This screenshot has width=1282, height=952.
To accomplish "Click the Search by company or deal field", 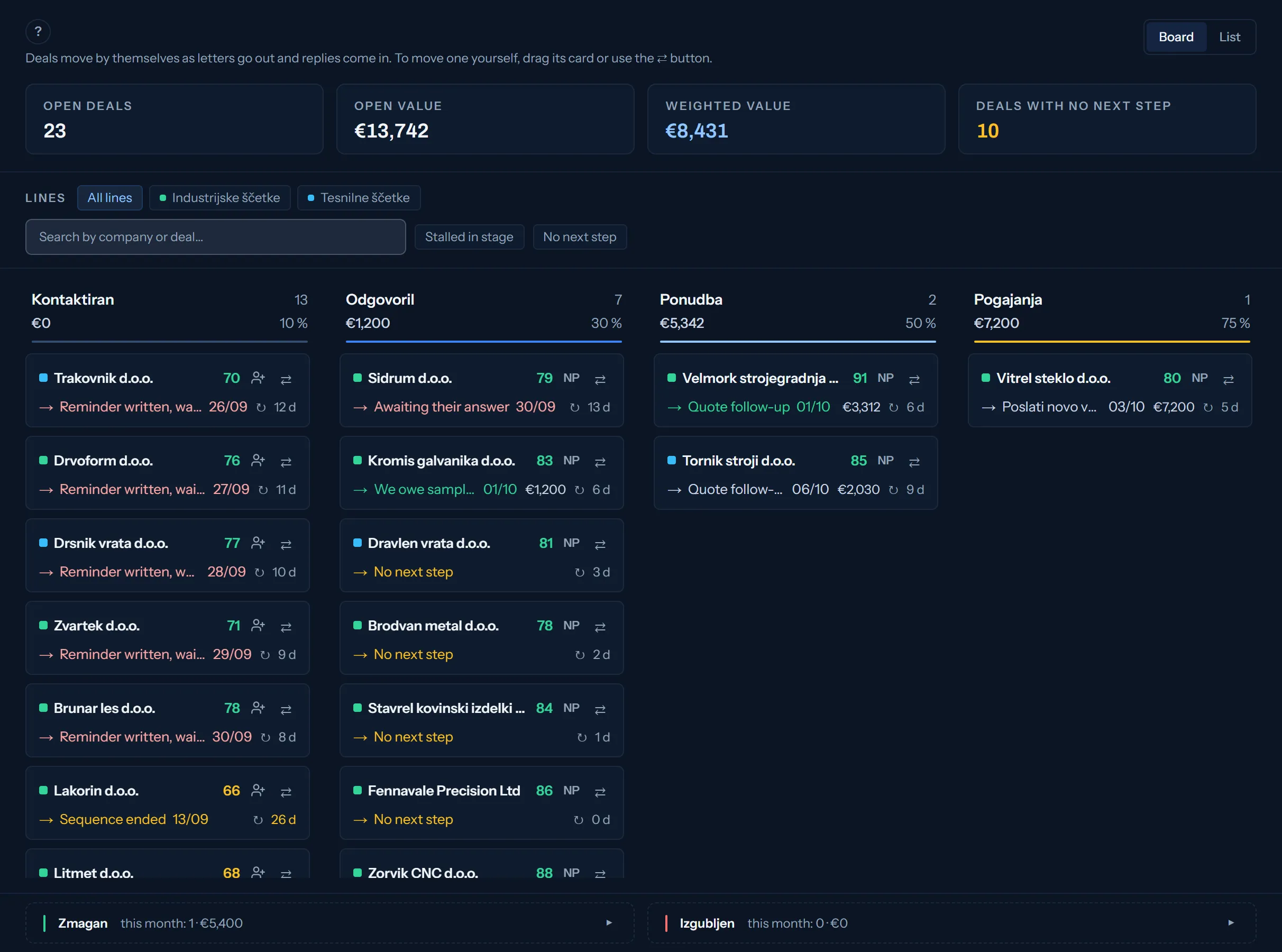I will (x=215, y=237).
